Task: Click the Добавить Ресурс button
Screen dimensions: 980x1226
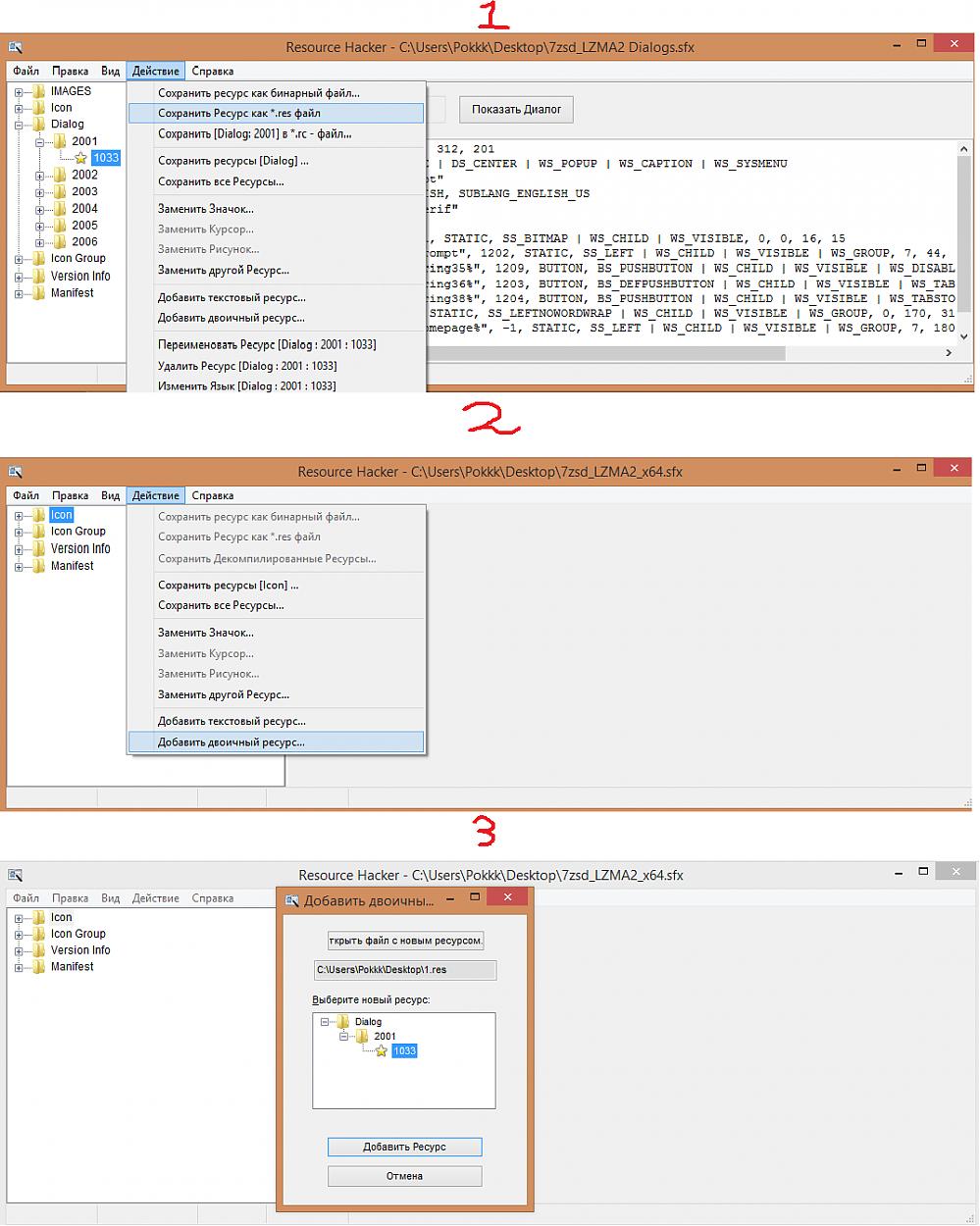Action: [404, 1147]
